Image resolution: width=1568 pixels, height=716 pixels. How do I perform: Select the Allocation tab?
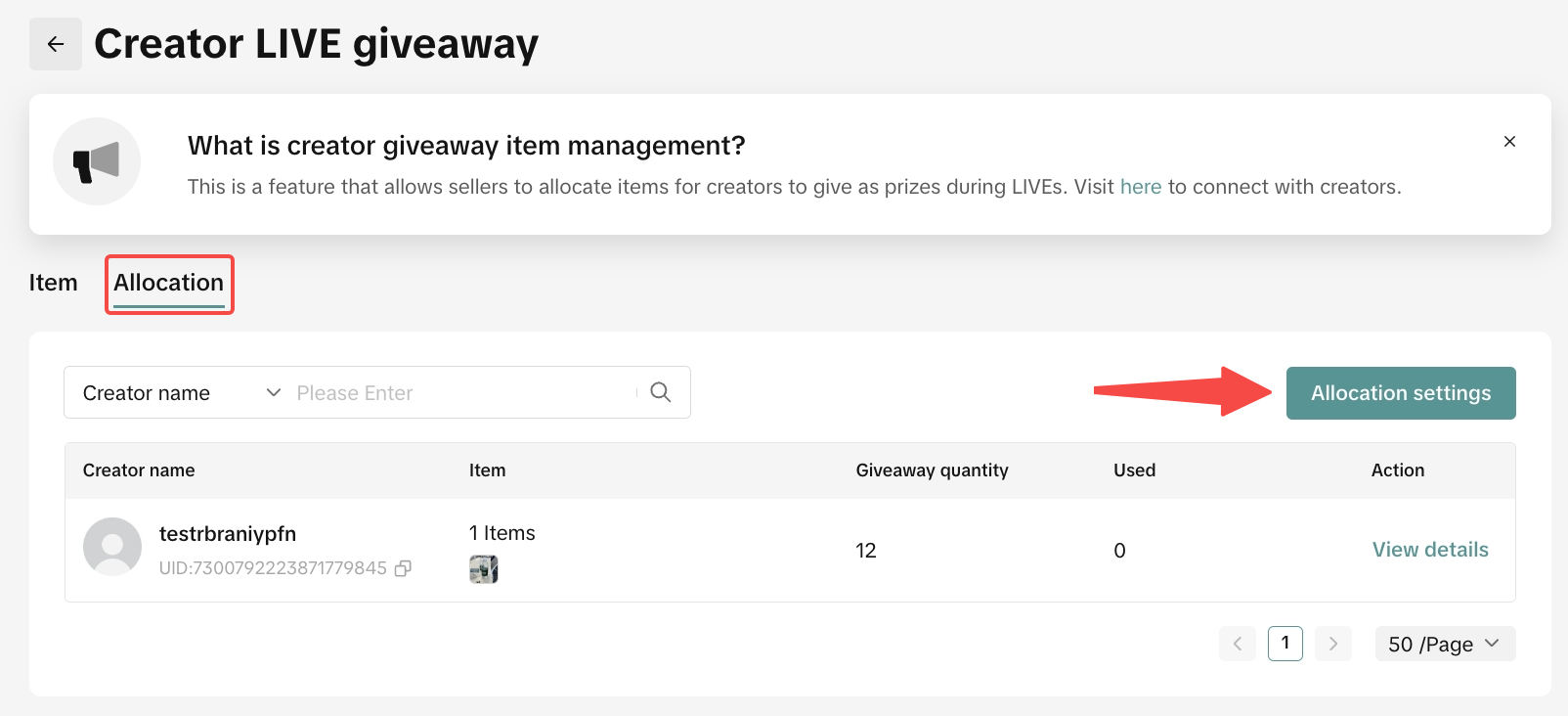(169, 283)
